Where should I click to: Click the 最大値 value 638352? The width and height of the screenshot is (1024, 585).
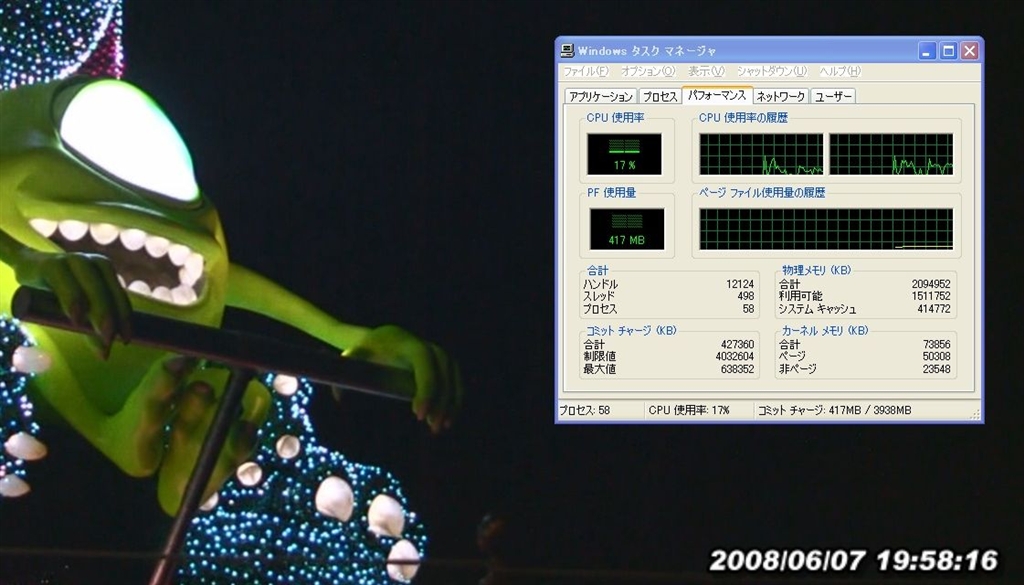pyautogui.click(x=737, y=369)
